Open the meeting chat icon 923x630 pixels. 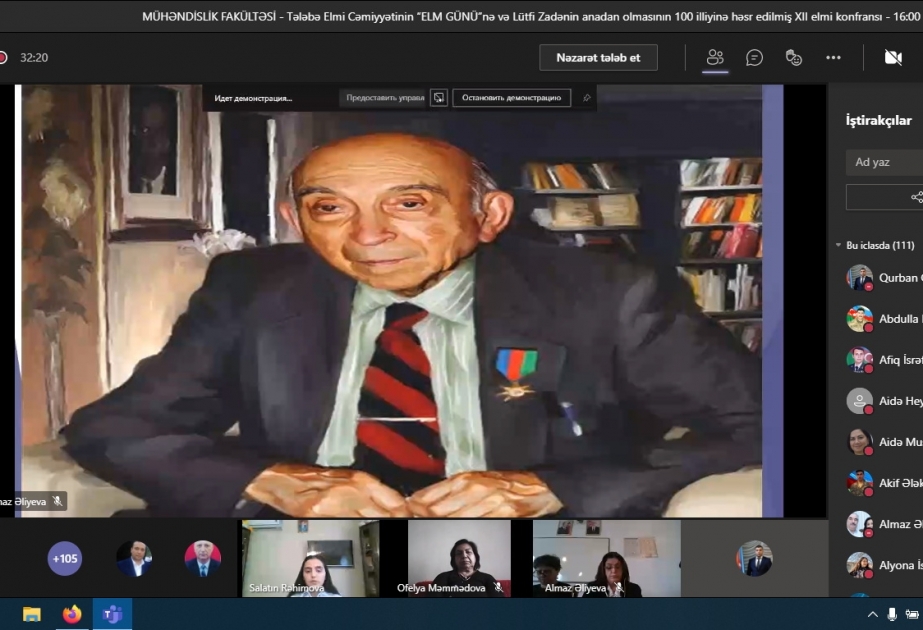(754, 58)
